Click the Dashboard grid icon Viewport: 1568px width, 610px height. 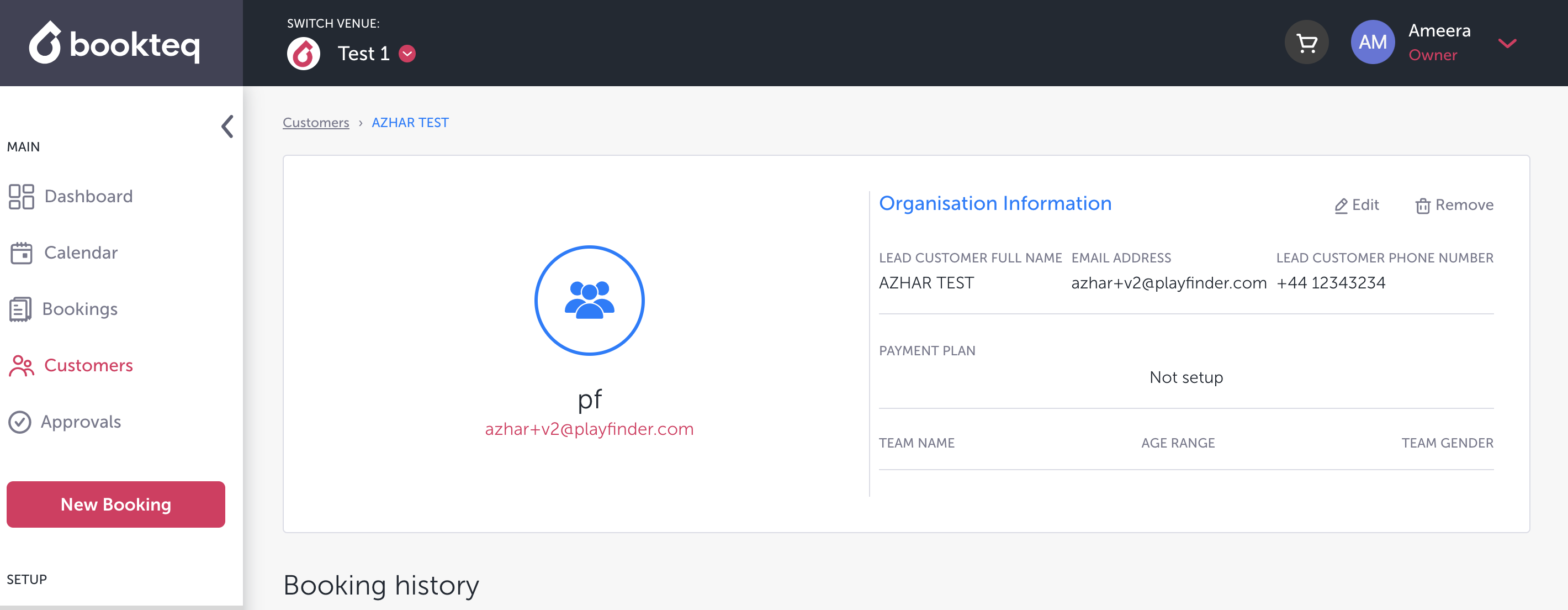click(x=22, y=196)
